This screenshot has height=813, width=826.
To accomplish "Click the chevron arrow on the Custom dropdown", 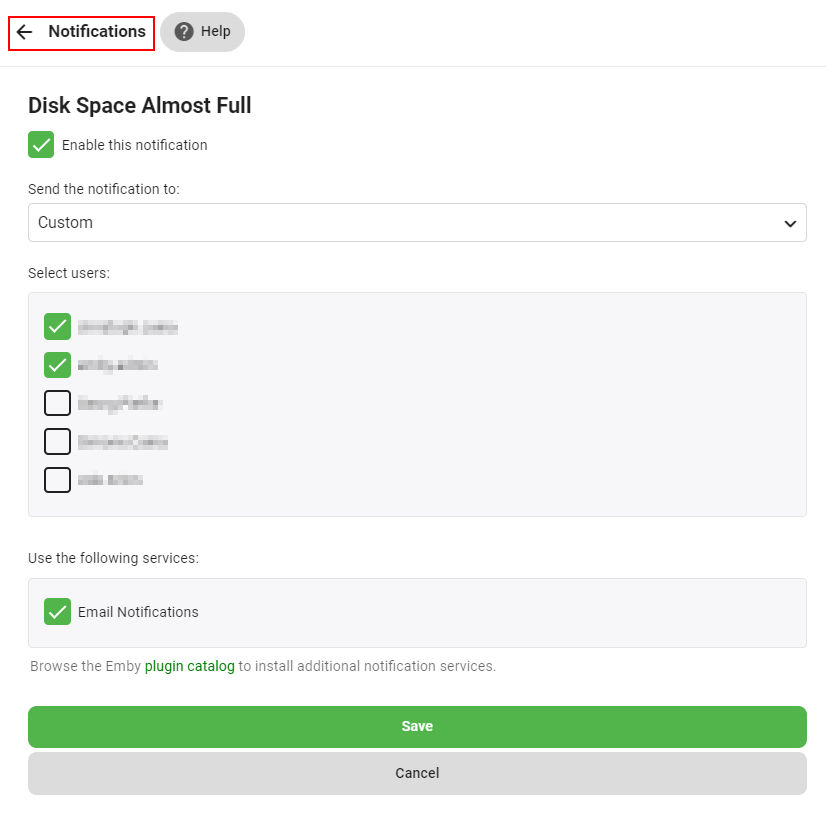I will [x=790, y=223].
